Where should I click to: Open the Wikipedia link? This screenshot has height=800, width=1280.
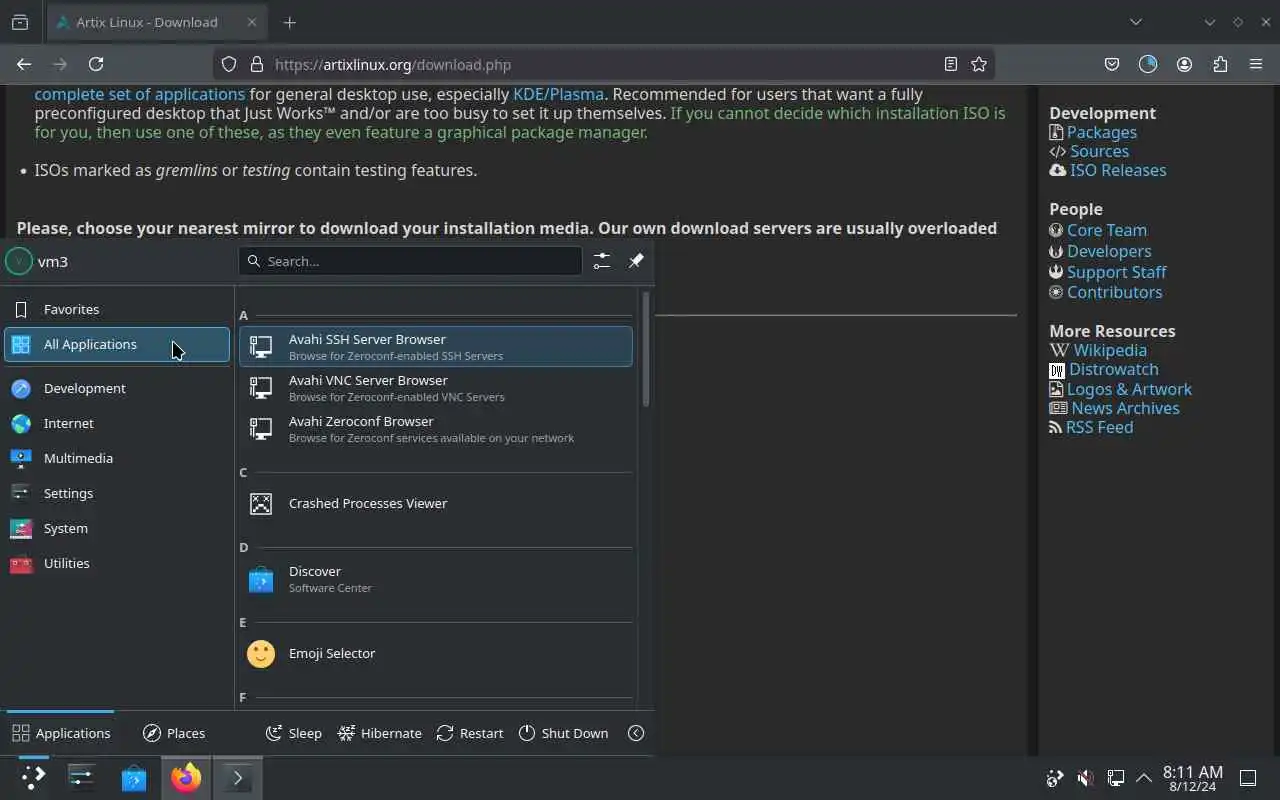pos(1110,350)
